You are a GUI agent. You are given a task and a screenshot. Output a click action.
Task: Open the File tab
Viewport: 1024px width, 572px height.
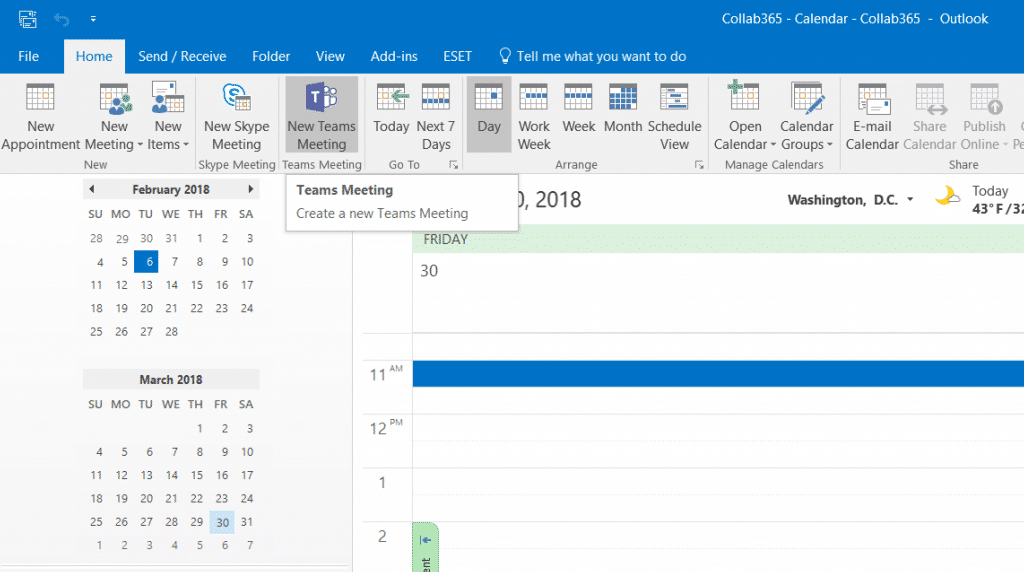click(x=28, y=56)
